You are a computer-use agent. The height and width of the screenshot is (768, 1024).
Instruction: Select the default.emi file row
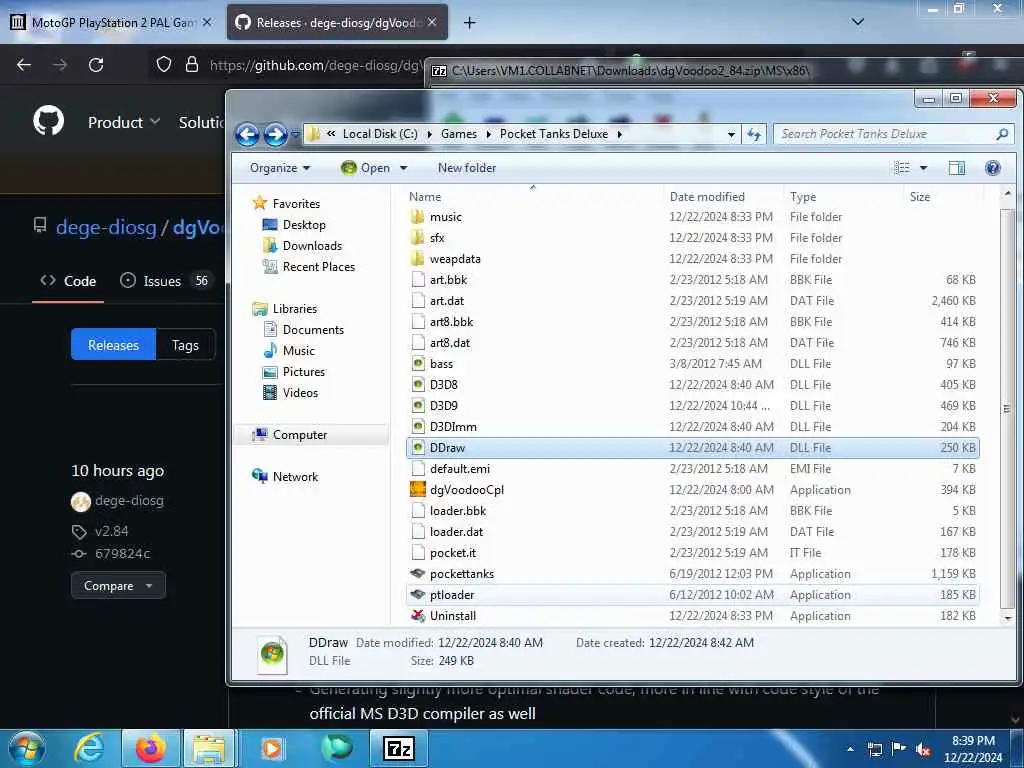point(693,469)
